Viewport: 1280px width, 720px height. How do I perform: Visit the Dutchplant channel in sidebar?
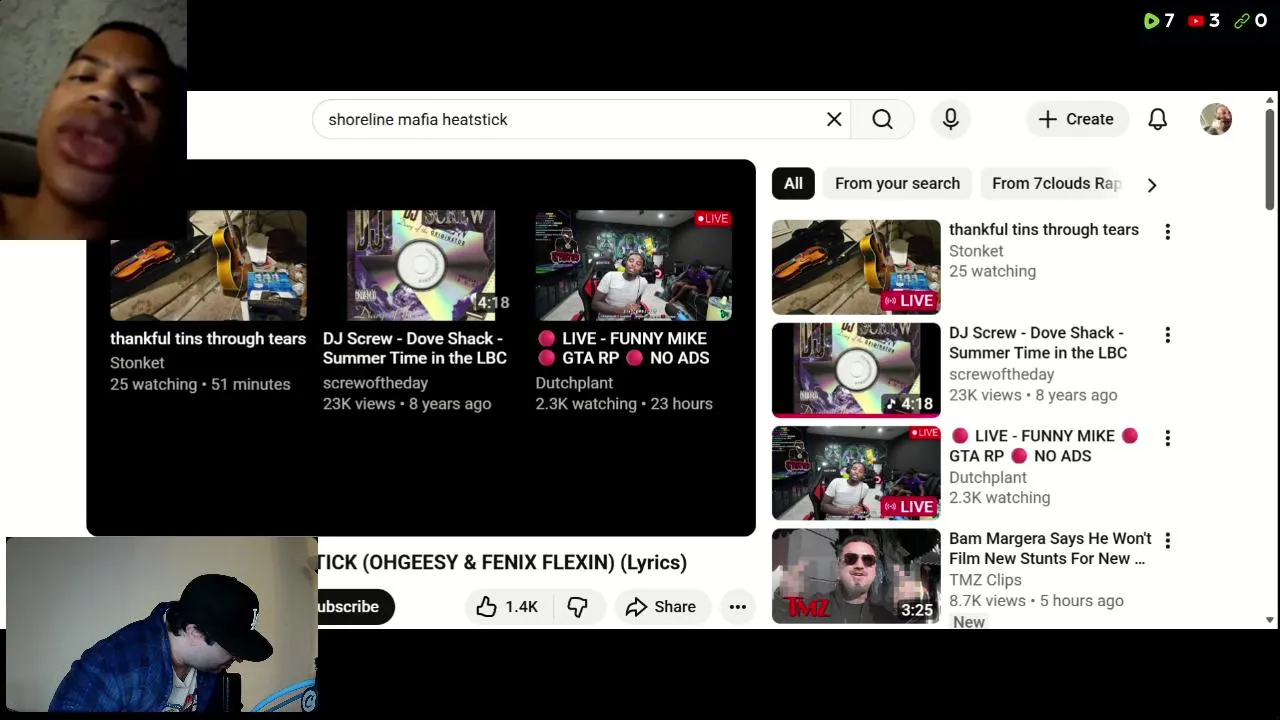tap(988, 477)
